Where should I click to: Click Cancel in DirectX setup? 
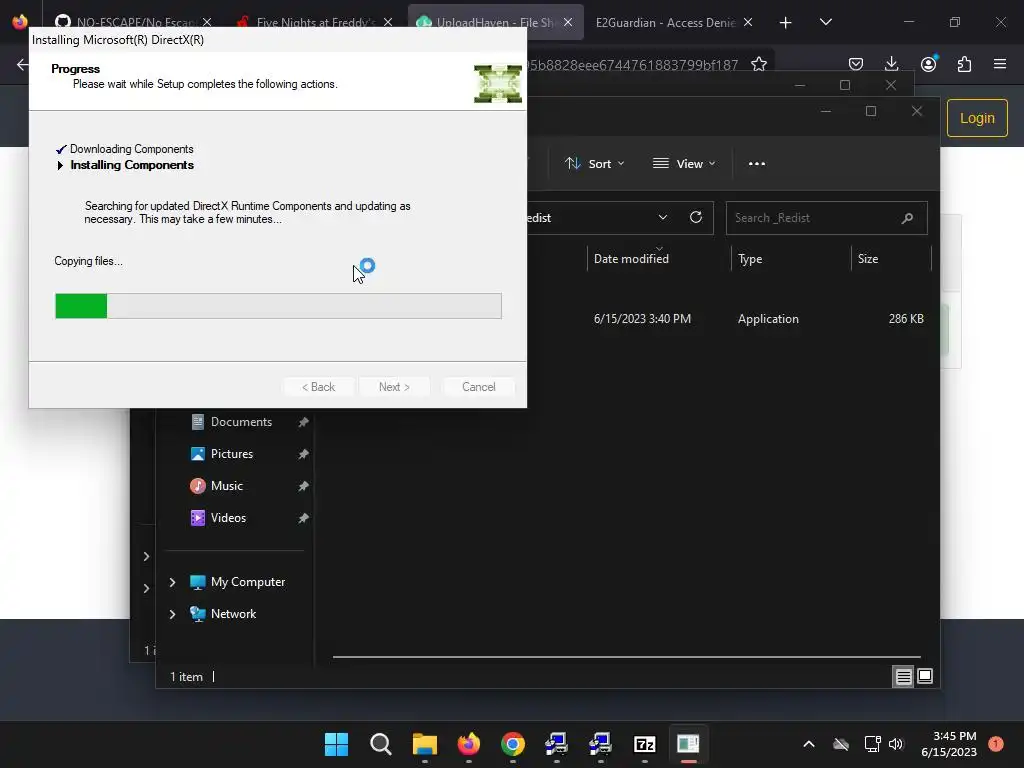(x=479, y=387)
